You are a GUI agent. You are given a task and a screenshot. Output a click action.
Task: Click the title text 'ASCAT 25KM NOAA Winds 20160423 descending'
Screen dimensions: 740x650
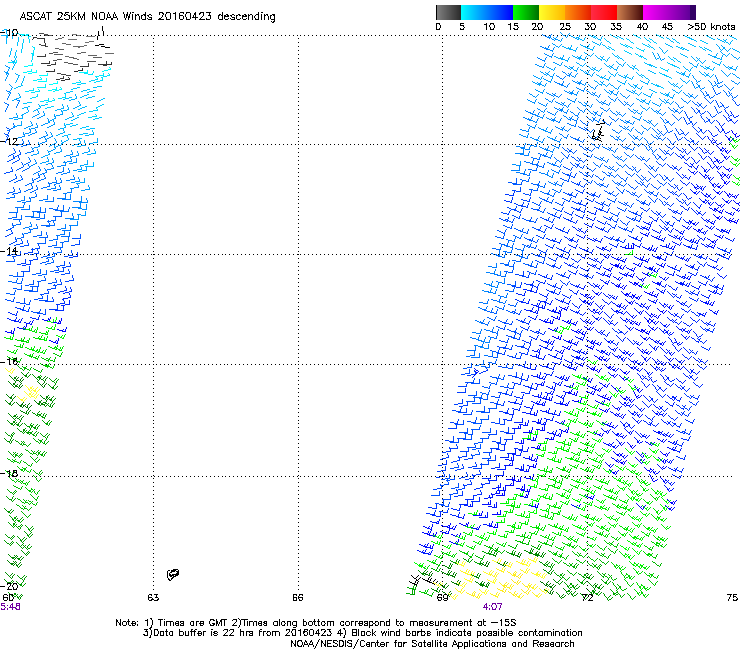pyautogui.click(x=147, y=16)
